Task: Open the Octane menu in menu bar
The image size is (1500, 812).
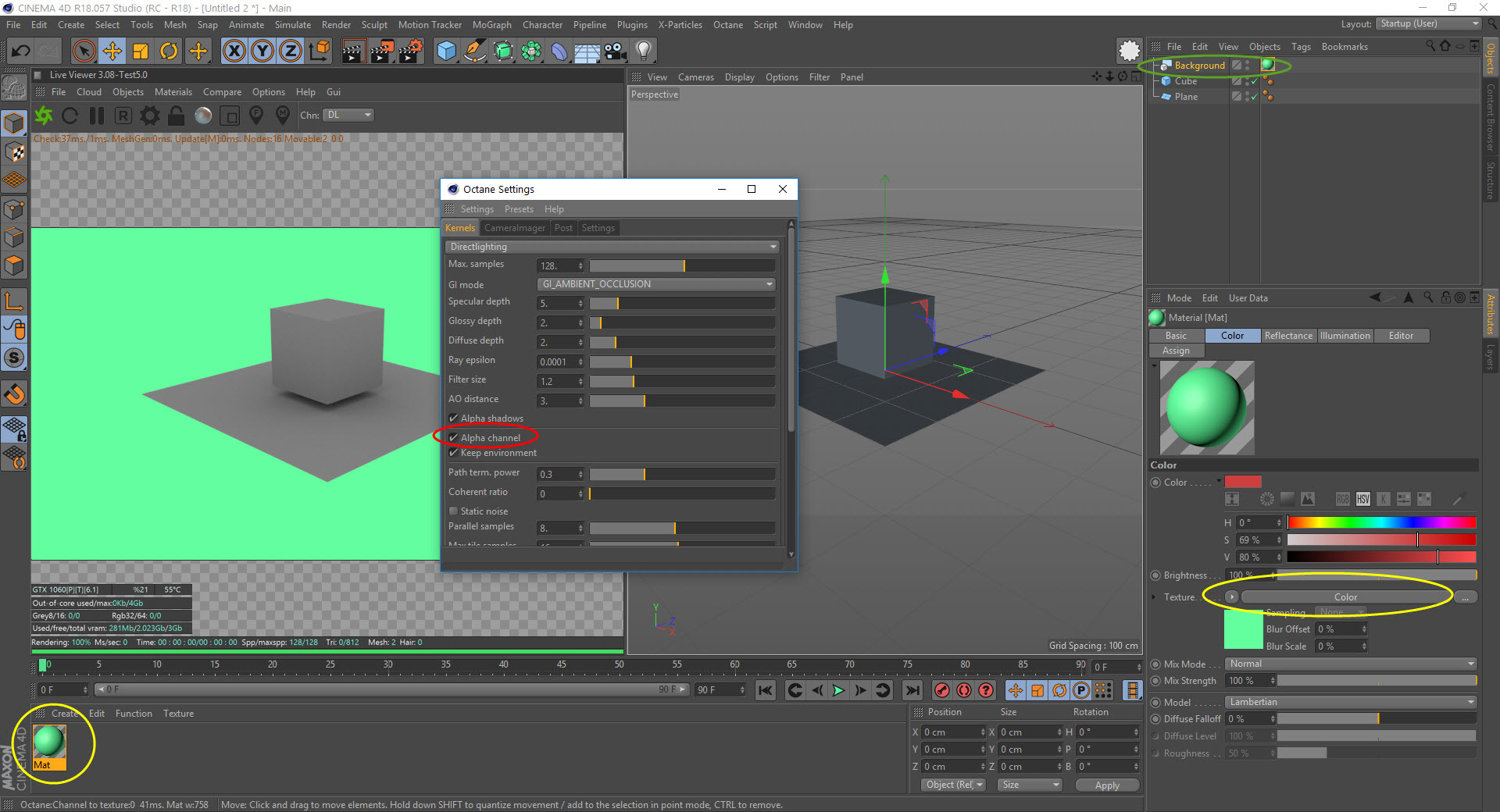Action: tap(727, 25)
